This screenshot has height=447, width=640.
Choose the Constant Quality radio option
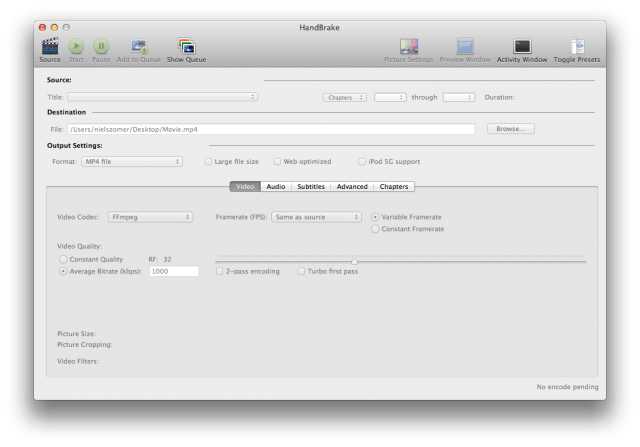pos(63,259)
